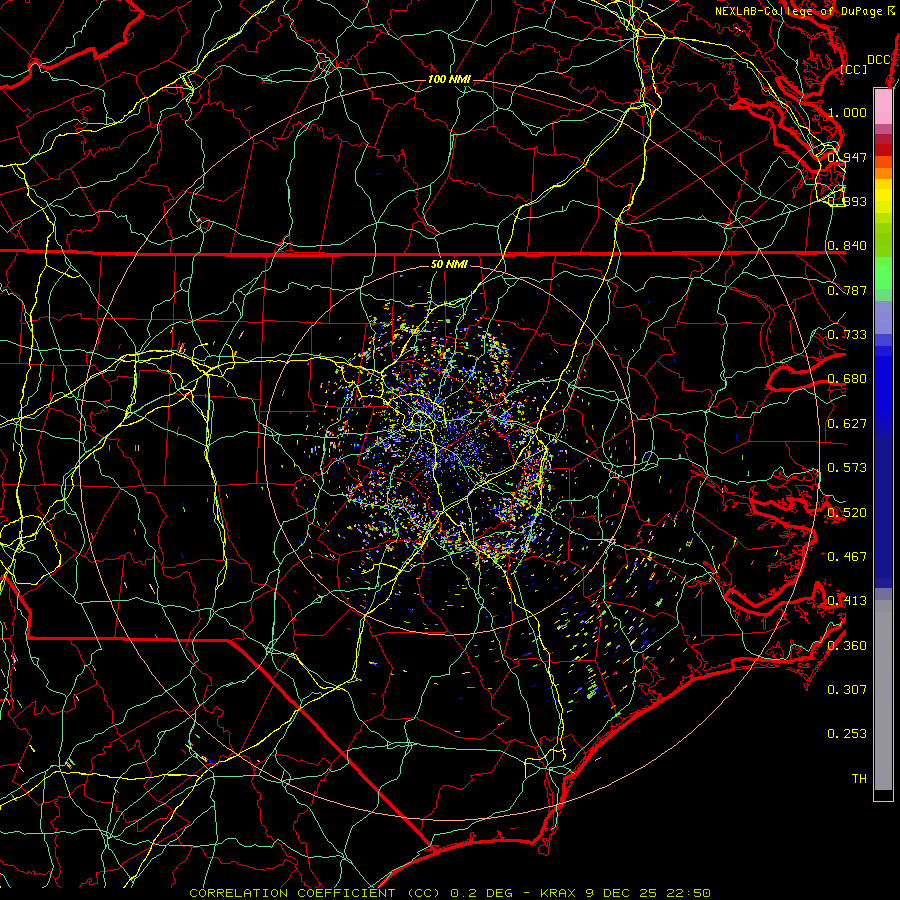The width and height of the screenshot is (900, 900).
Task: Click the 50 NMI range ring label
Action: pyautogui.click(x=449, y=264)
